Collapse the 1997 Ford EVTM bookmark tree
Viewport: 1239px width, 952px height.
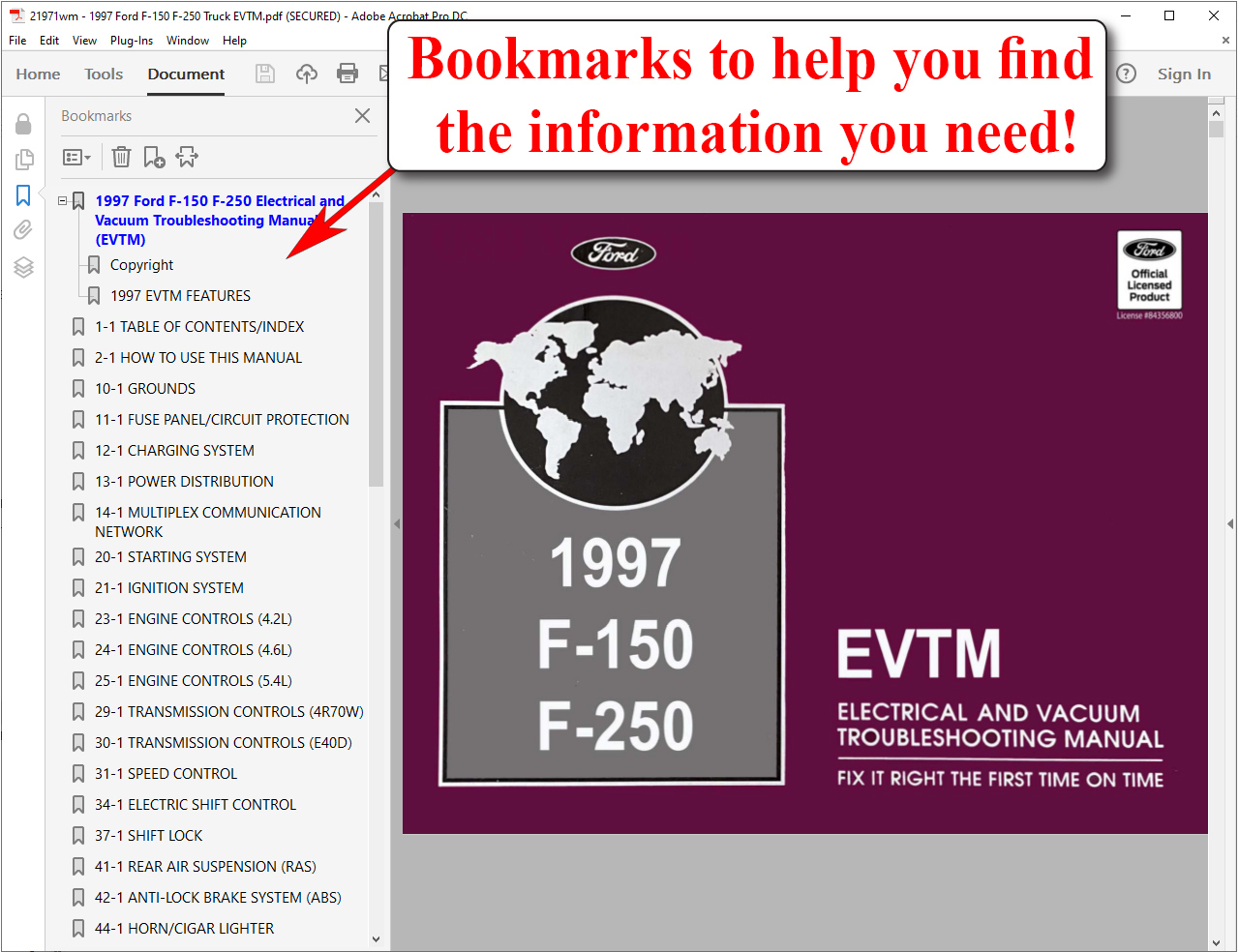click(x=63, y=201)
